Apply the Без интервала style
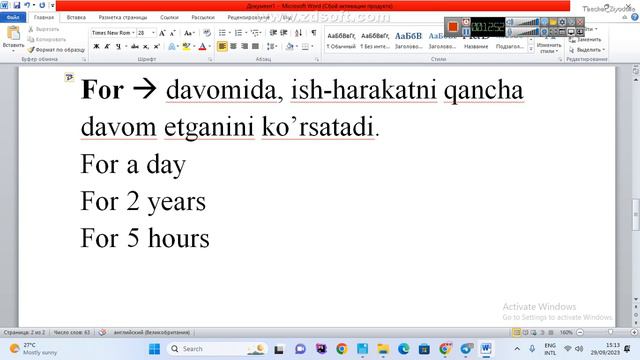640x360 pixels. 375,40
